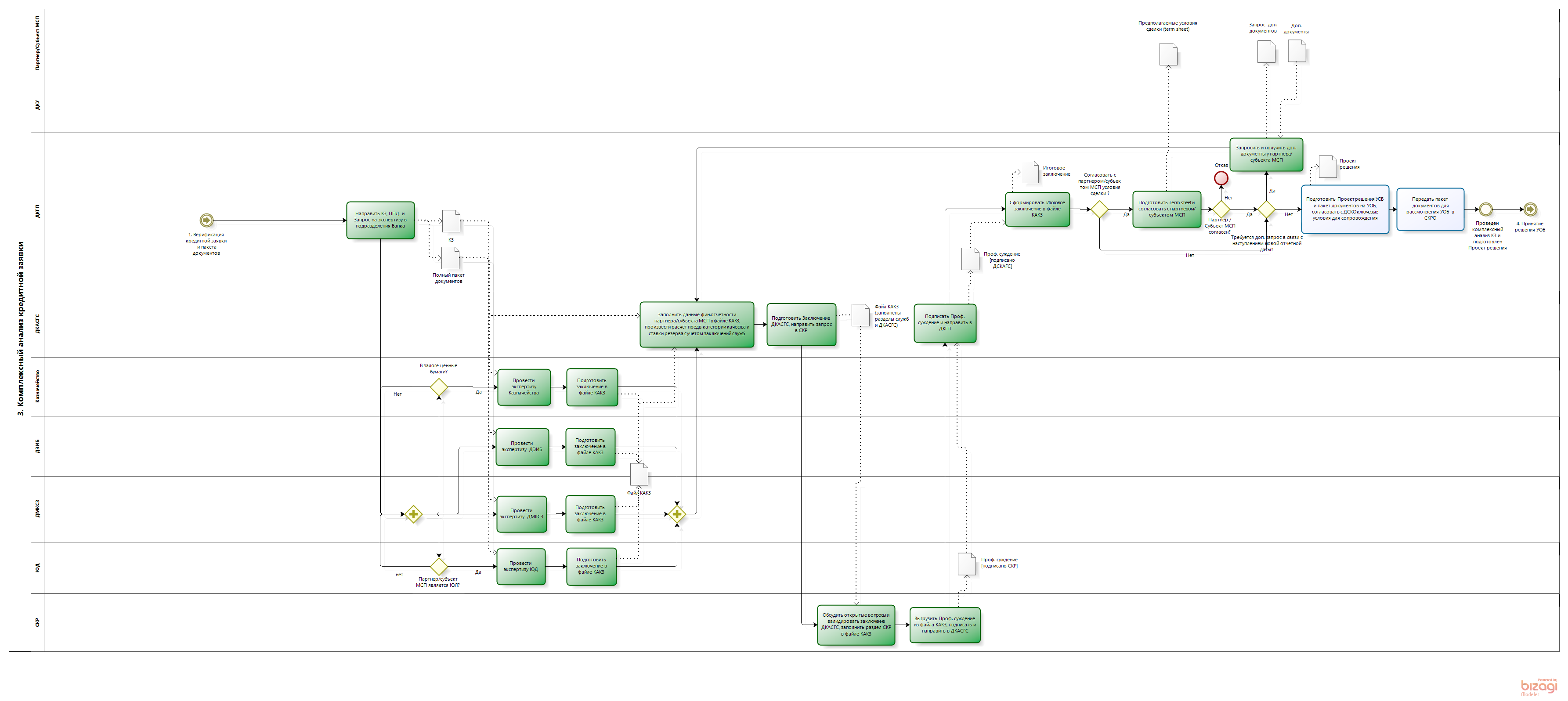Select the left parallel gateway in ДМКСЗ lane
Viewport: 1568px width, 701px height.
tap(413, 514)
